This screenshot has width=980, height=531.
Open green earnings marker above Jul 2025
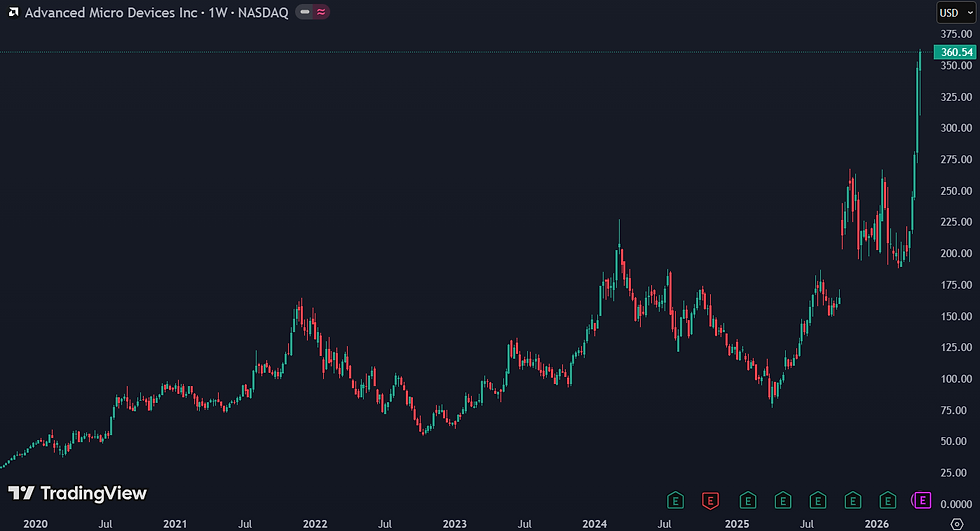[x=818, y=500]
